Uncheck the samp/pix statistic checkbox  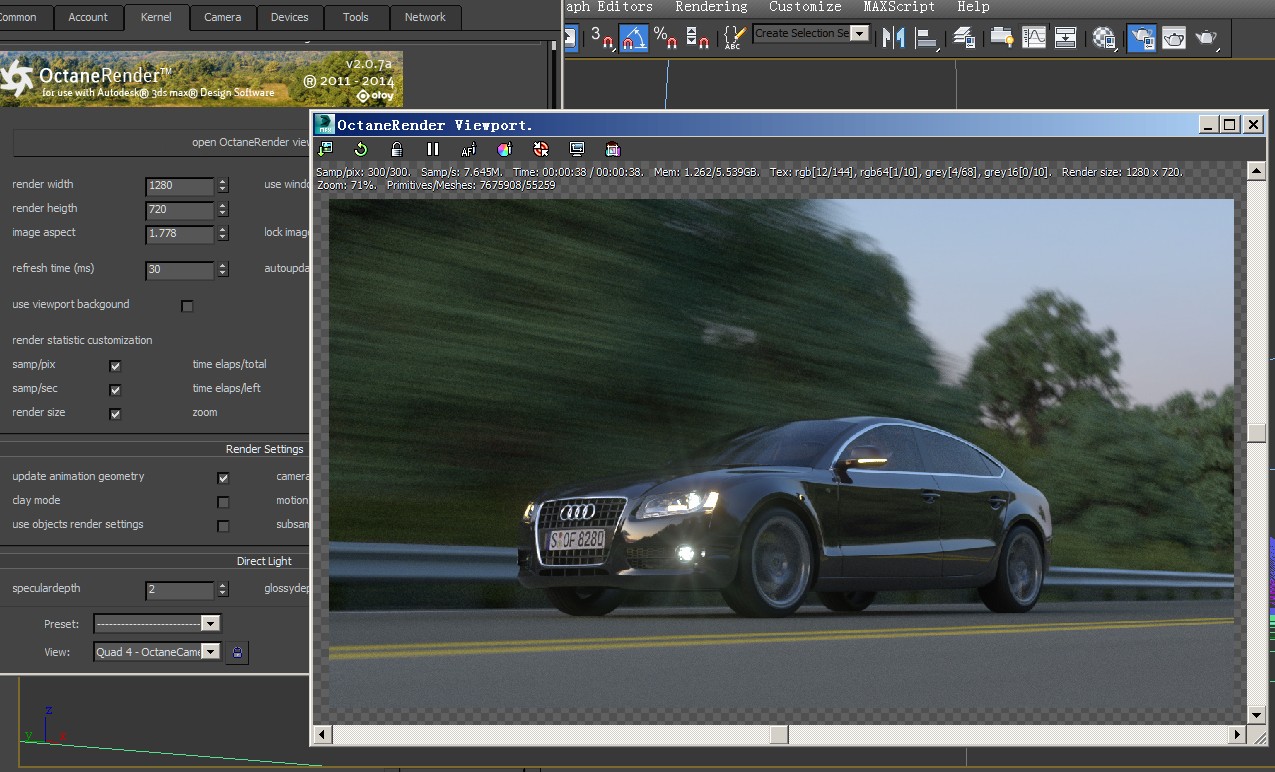click(x=115, y=366)
